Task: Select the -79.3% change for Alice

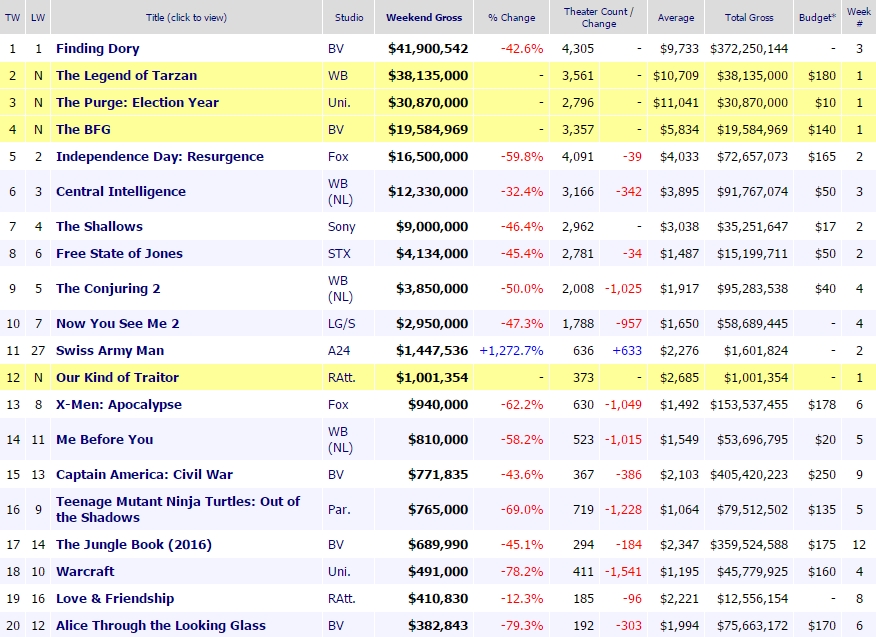Action: click(x=522, y=625)
